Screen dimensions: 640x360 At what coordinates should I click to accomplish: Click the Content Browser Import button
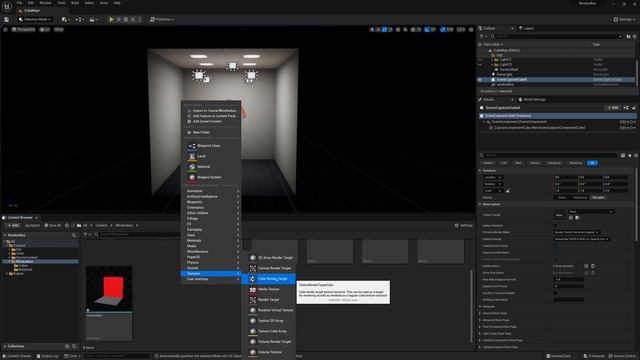(33, 225)
